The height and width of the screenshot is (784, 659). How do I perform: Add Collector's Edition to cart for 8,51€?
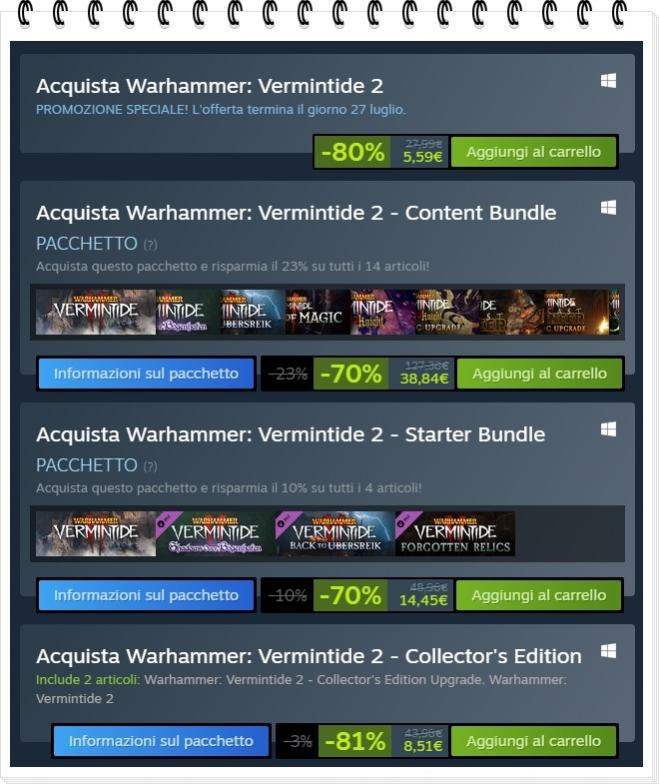(x=534, y=740)
